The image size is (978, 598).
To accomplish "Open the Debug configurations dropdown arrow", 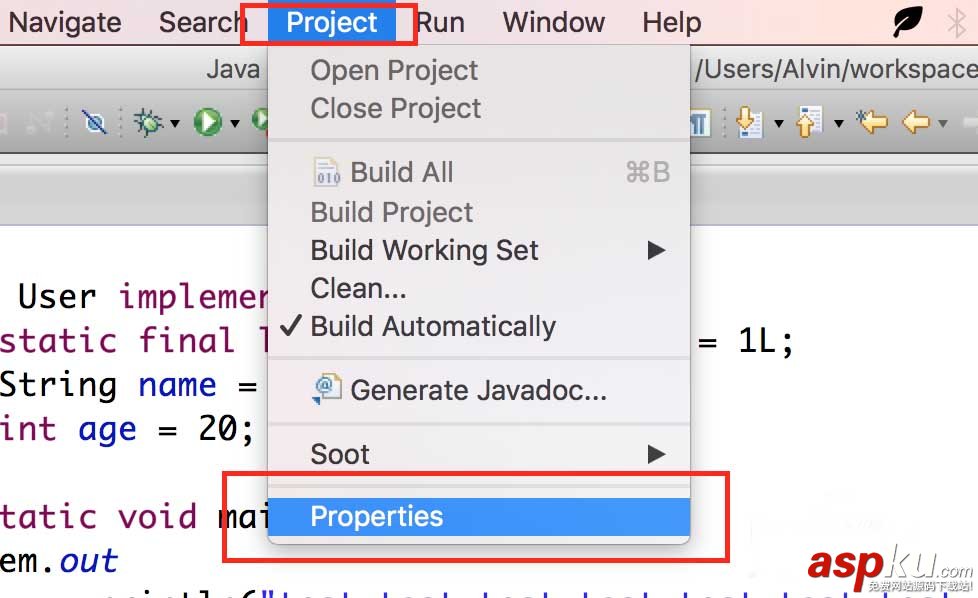I will [174, 124].
